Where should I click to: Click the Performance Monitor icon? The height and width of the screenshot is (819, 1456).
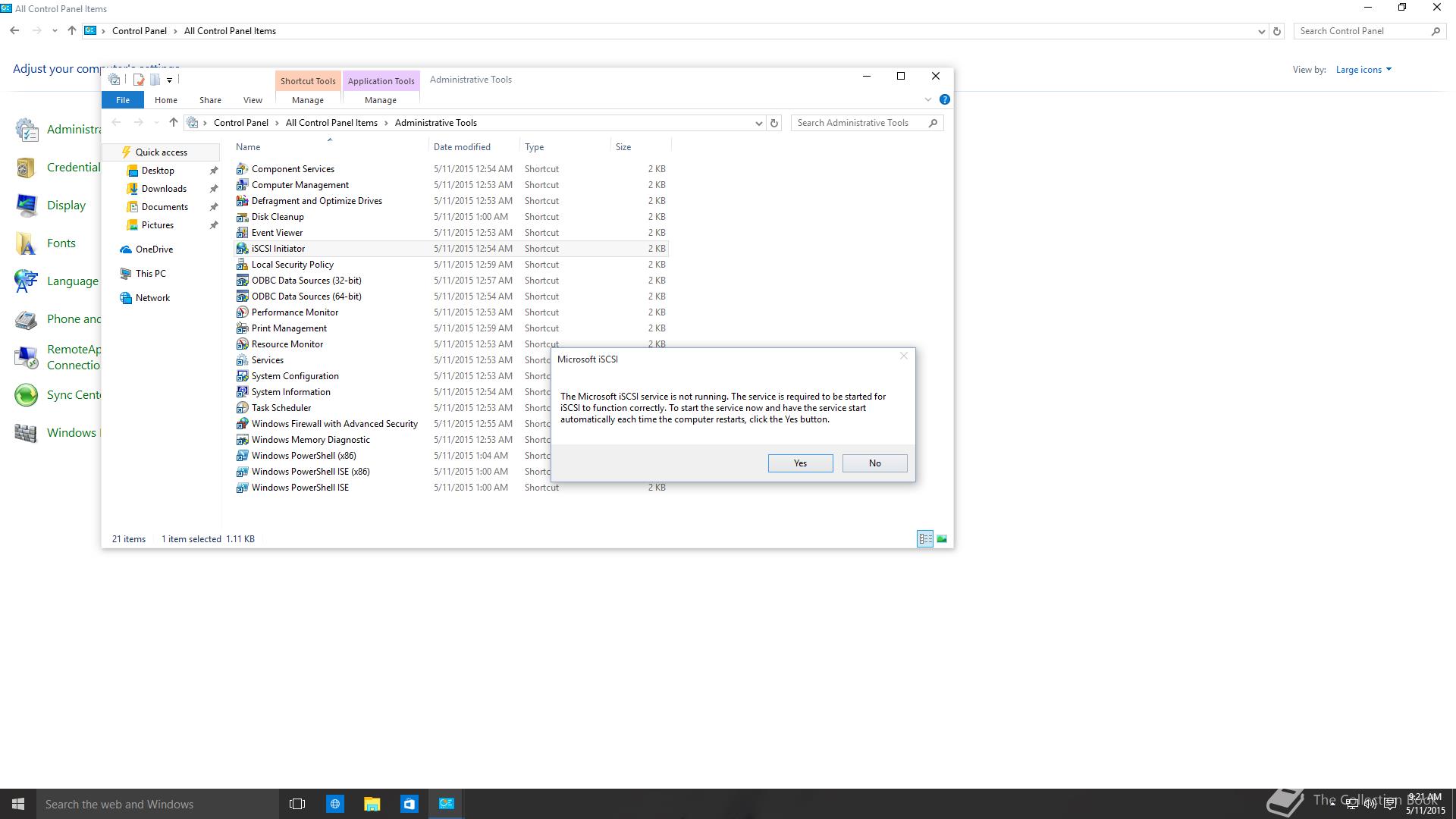(242, 312)
